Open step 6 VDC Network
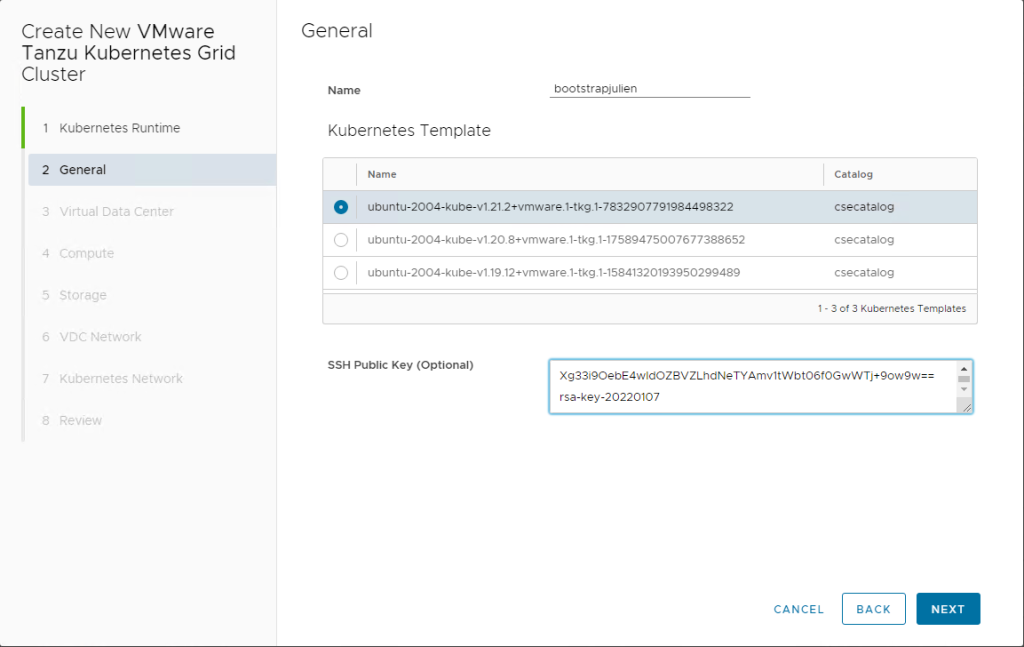 tap(91, 337)
